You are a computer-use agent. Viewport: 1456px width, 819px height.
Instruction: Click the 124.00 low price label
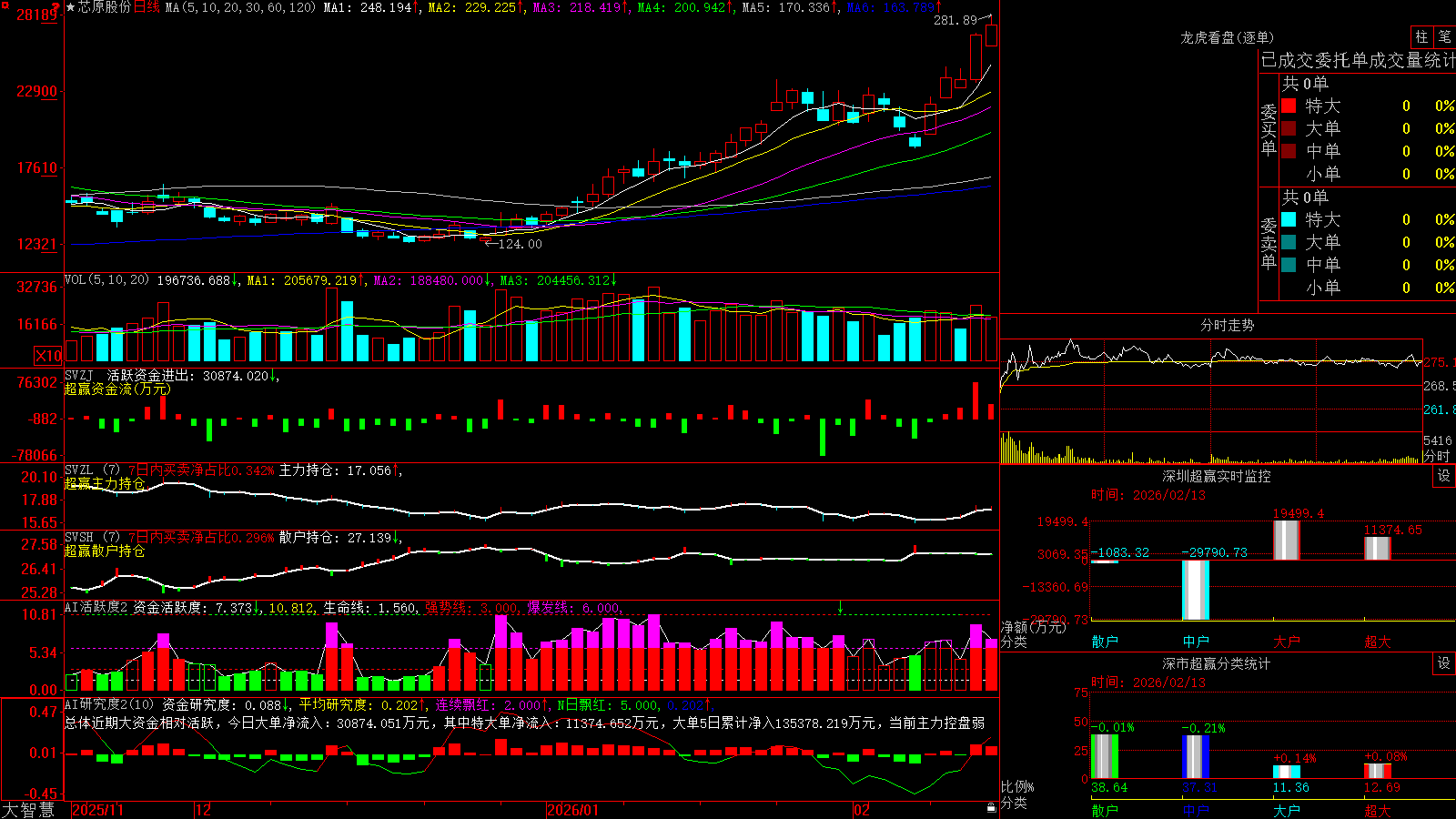pos(520,244)
